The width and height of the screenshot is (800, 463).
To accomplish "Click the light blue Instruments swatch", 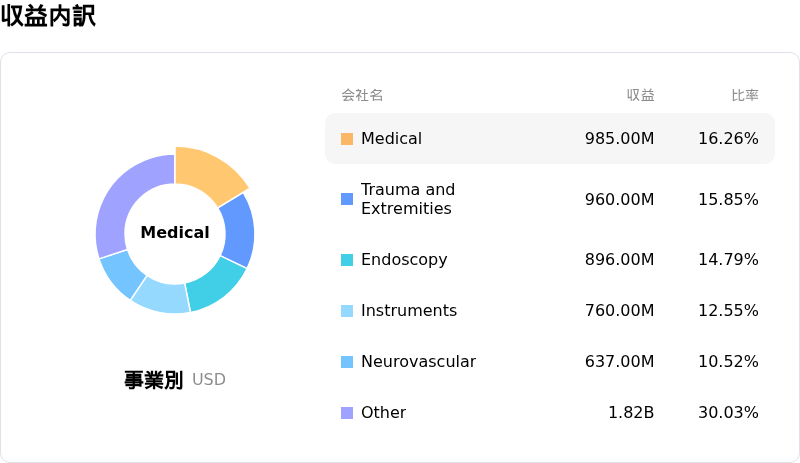I will point(347,311).
